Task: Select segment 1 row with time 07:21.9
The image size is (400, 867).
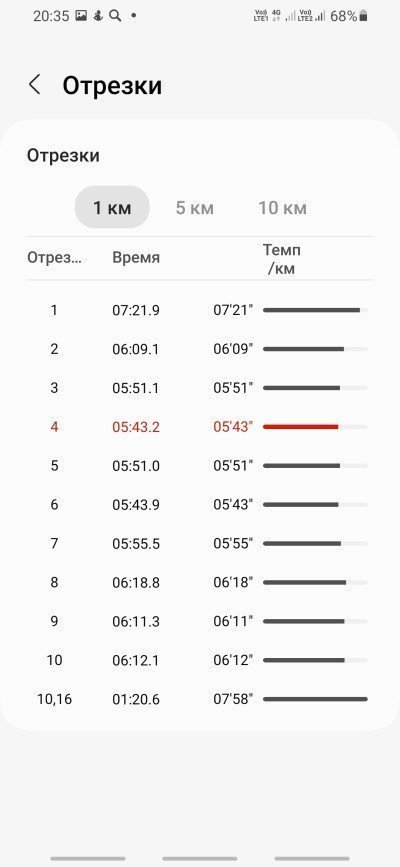Action: pos(200,310)
